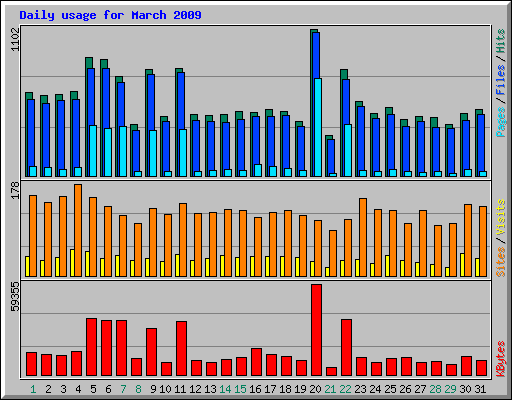Click day label 19 on the x-axis
Viewport: 512px width, 400px height.
[x=300, y=389]
